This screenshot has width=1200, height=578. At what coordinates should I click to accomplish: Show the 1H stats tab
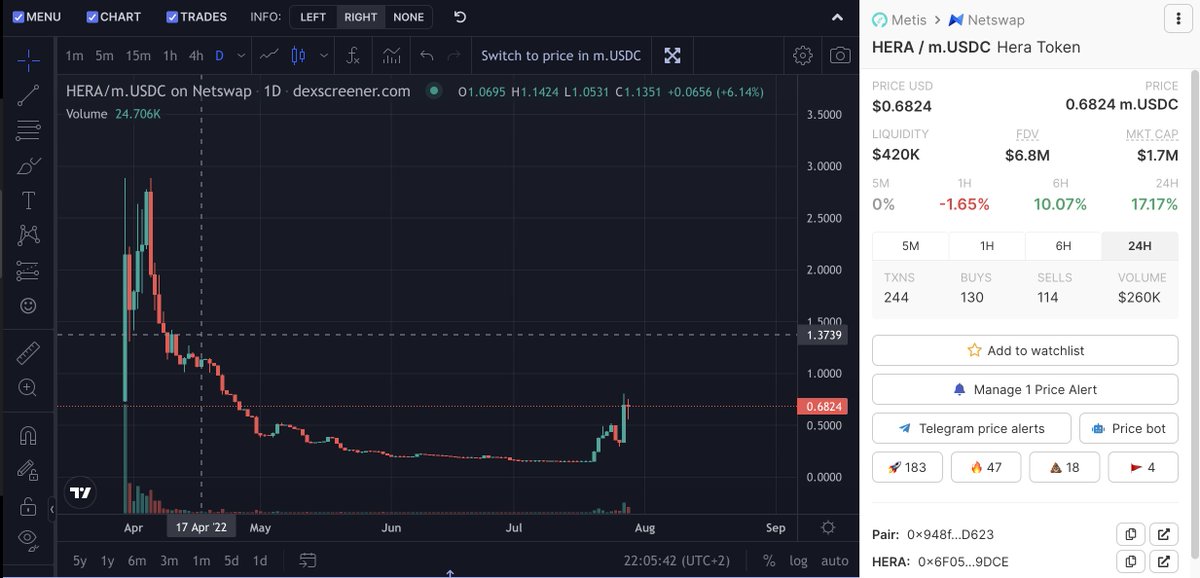point(986,245)
